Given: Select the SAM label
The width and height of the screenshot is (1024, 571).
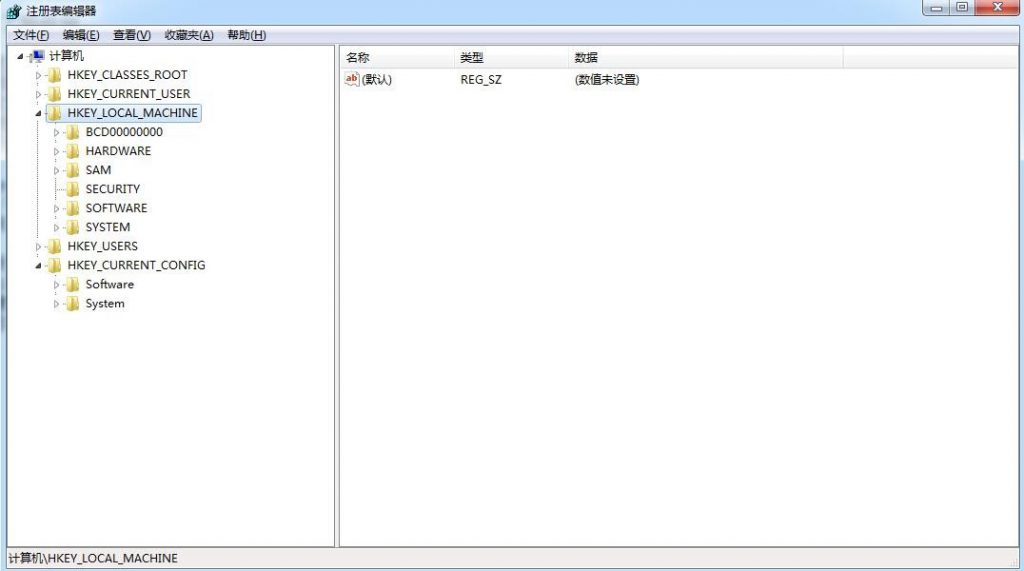Looking at the screenshot, I should pyautogui.click(x=98, y=170).
